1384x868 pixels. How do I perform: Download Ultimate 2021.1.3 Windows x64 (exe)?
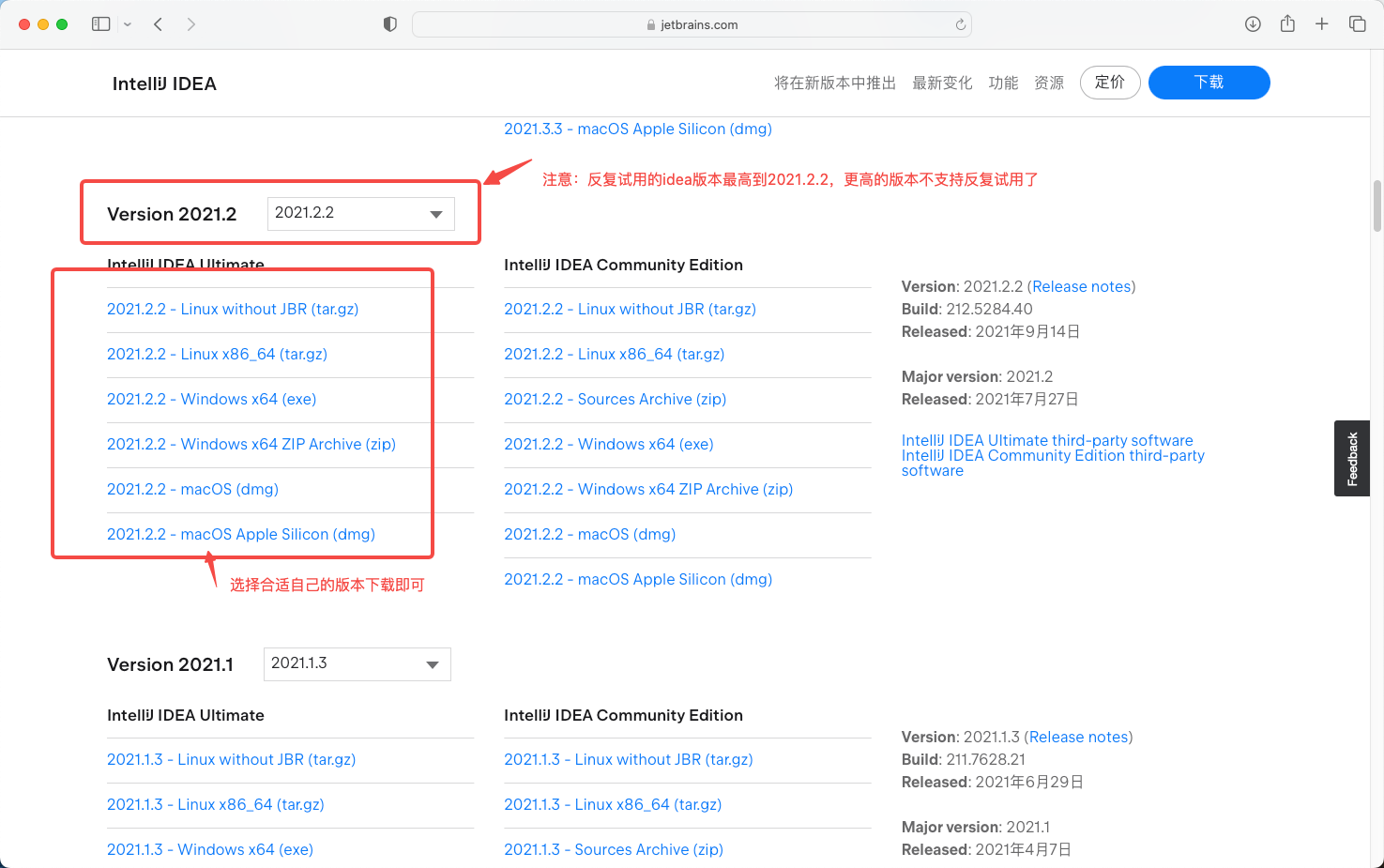(210, 849)
